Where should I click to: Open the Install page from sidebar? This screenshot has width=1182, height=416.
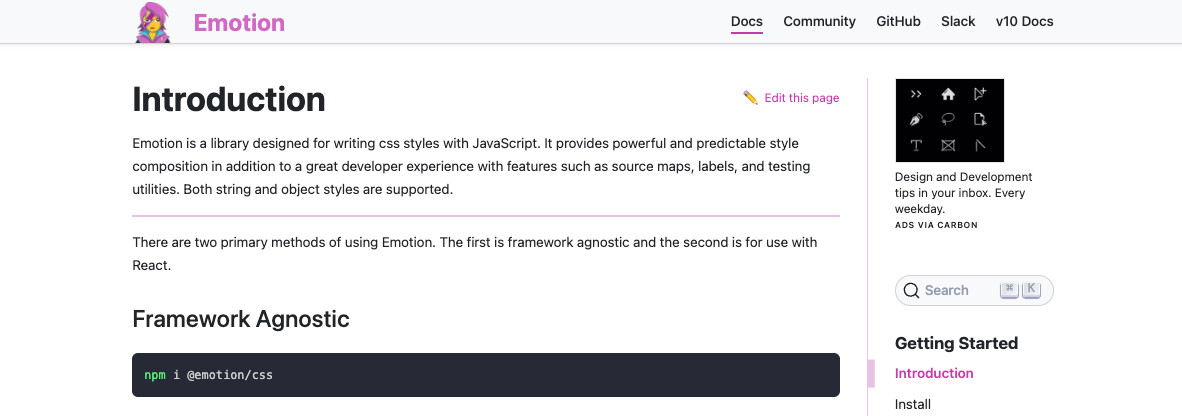[913, 405]
